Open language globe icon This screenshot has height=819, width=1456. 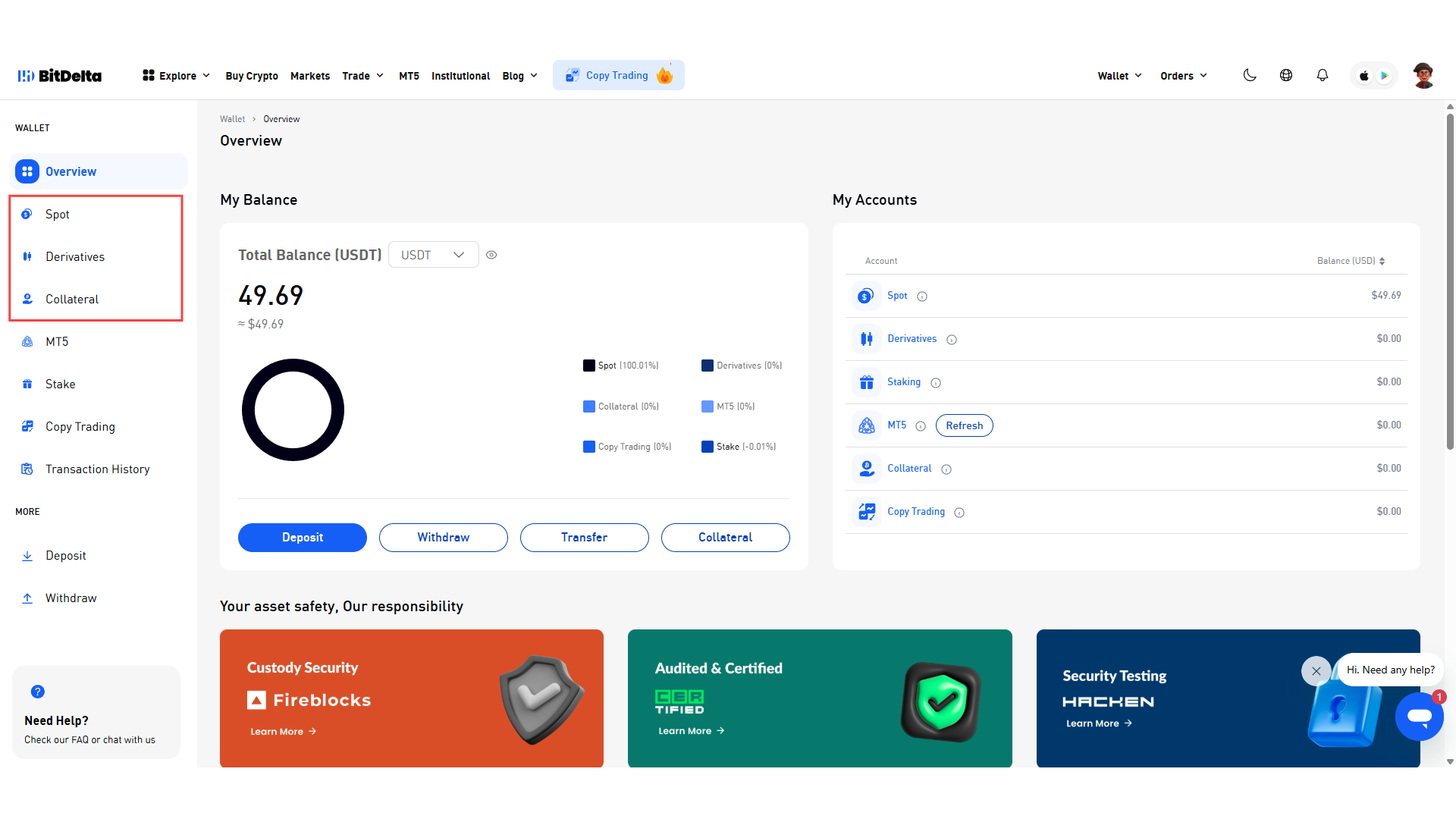[x=1286, y=75]
